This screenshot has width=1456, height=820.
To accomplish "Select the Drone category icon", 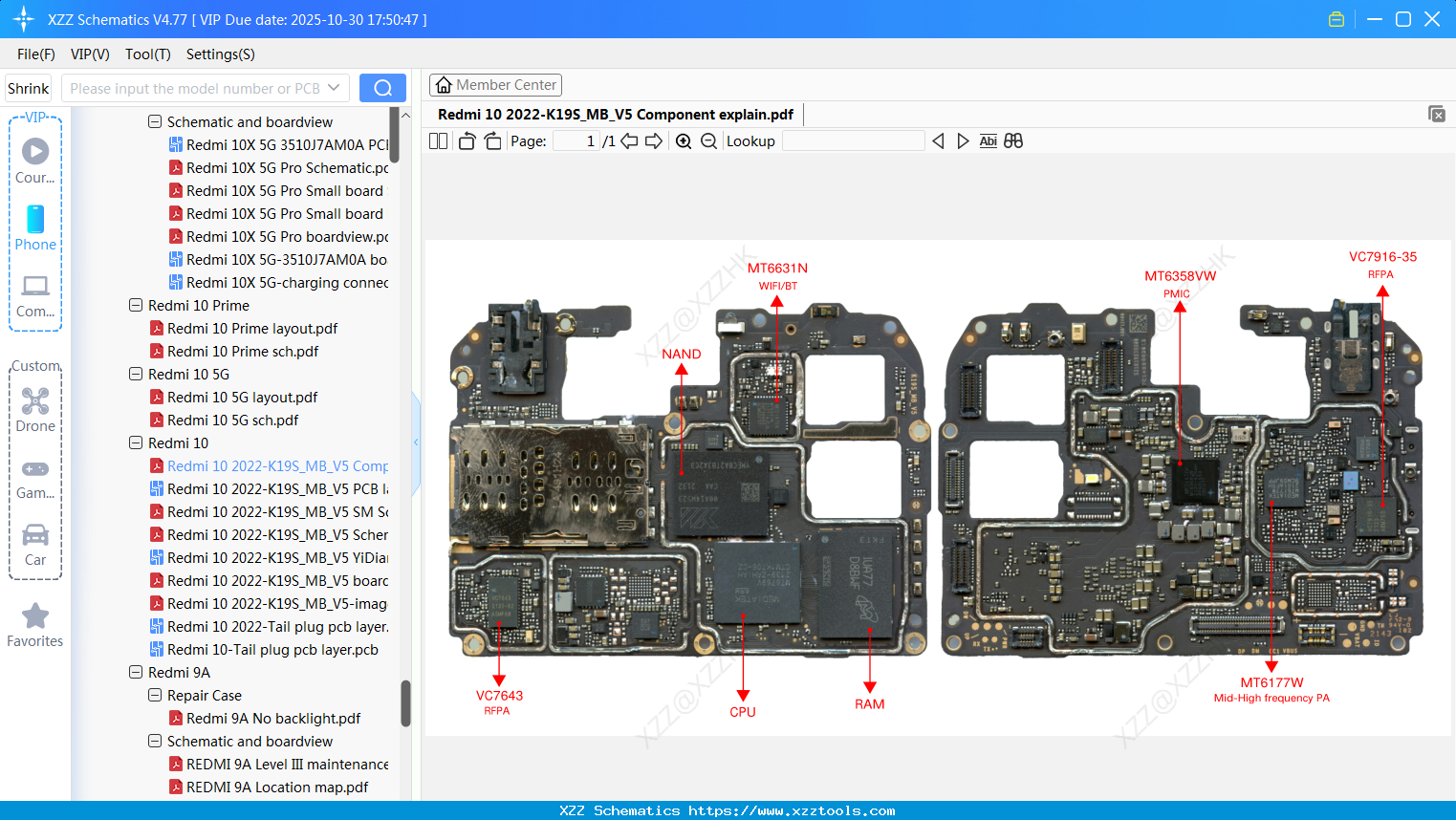I will (34, 399).
